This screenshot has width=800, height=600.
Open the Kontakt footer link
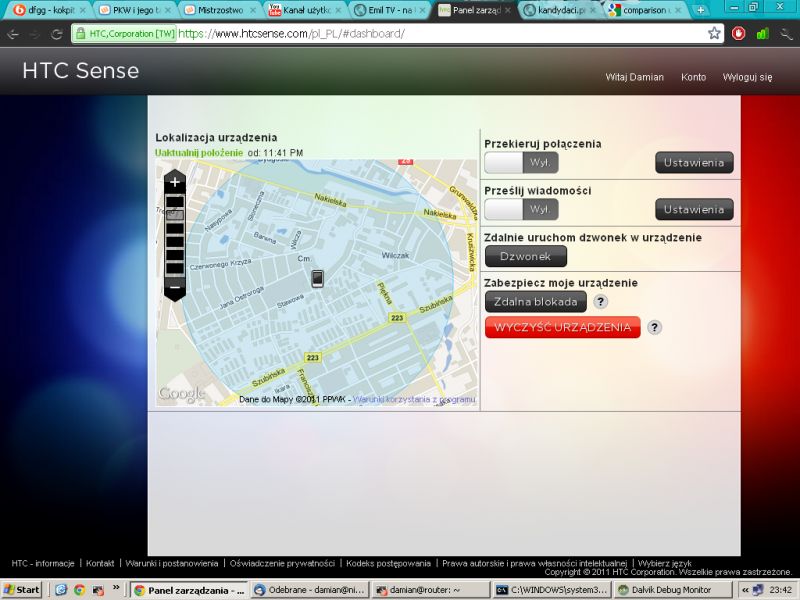click(x=100, y=563)
